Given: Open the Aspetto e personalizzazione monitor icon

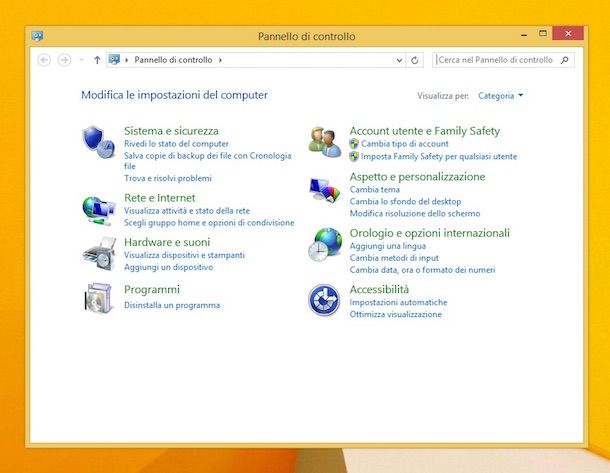Looking at the screenshot, I should [x=324, y=190].
